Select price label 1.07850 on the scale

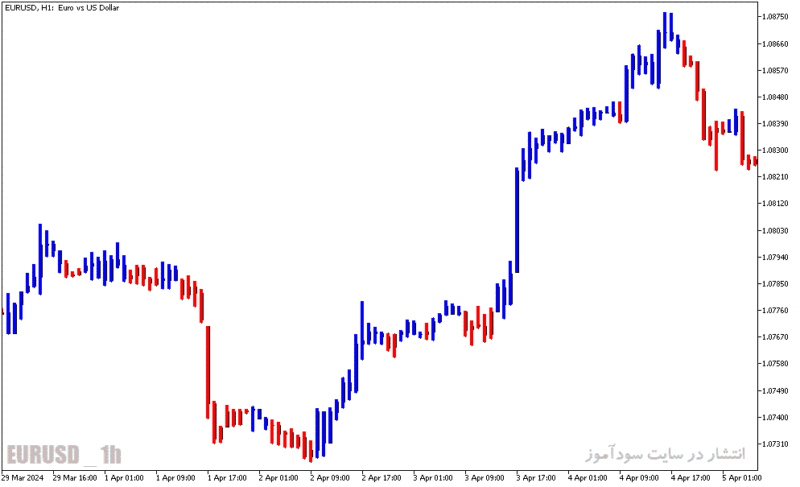pos(775,284)
